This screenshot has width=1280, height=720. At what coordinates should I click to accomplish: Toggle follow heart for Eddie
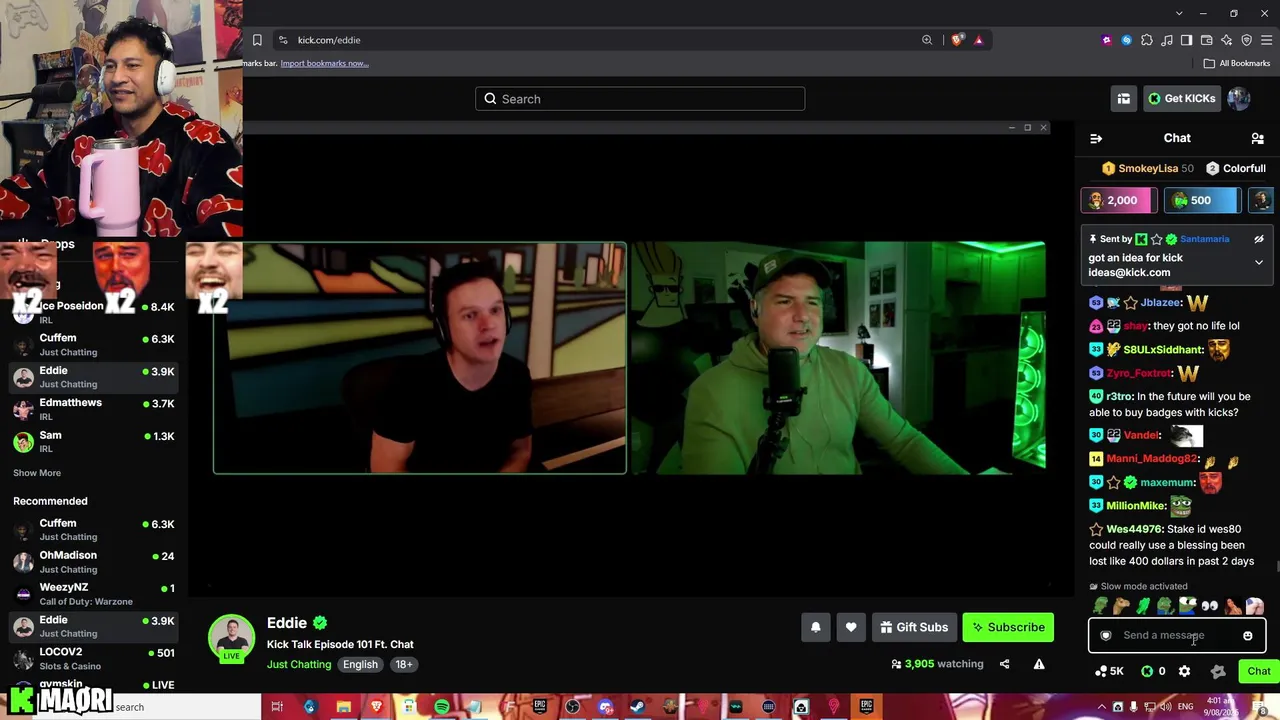point(851,627)
